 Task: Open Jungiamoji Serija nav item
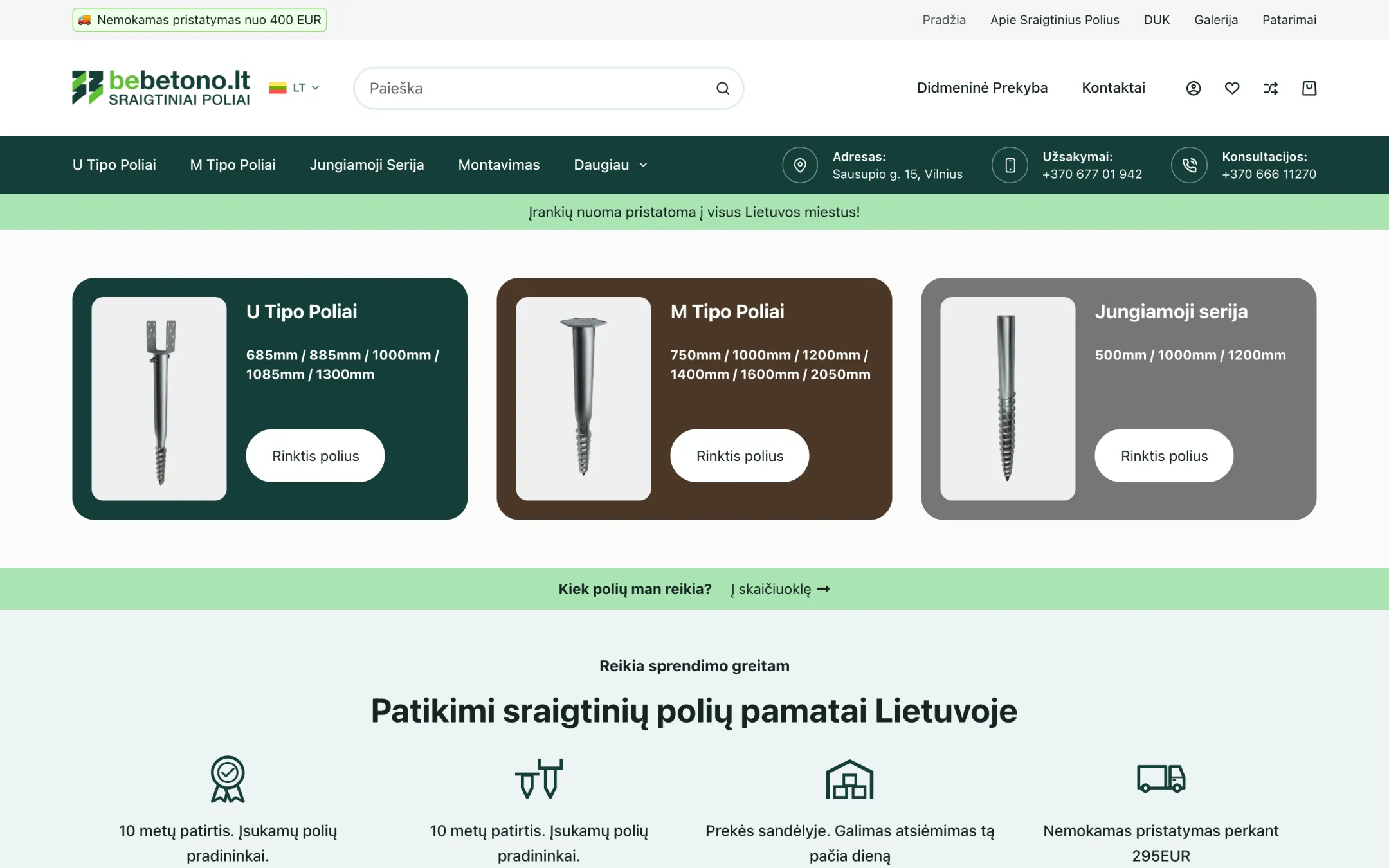(367, 165)
